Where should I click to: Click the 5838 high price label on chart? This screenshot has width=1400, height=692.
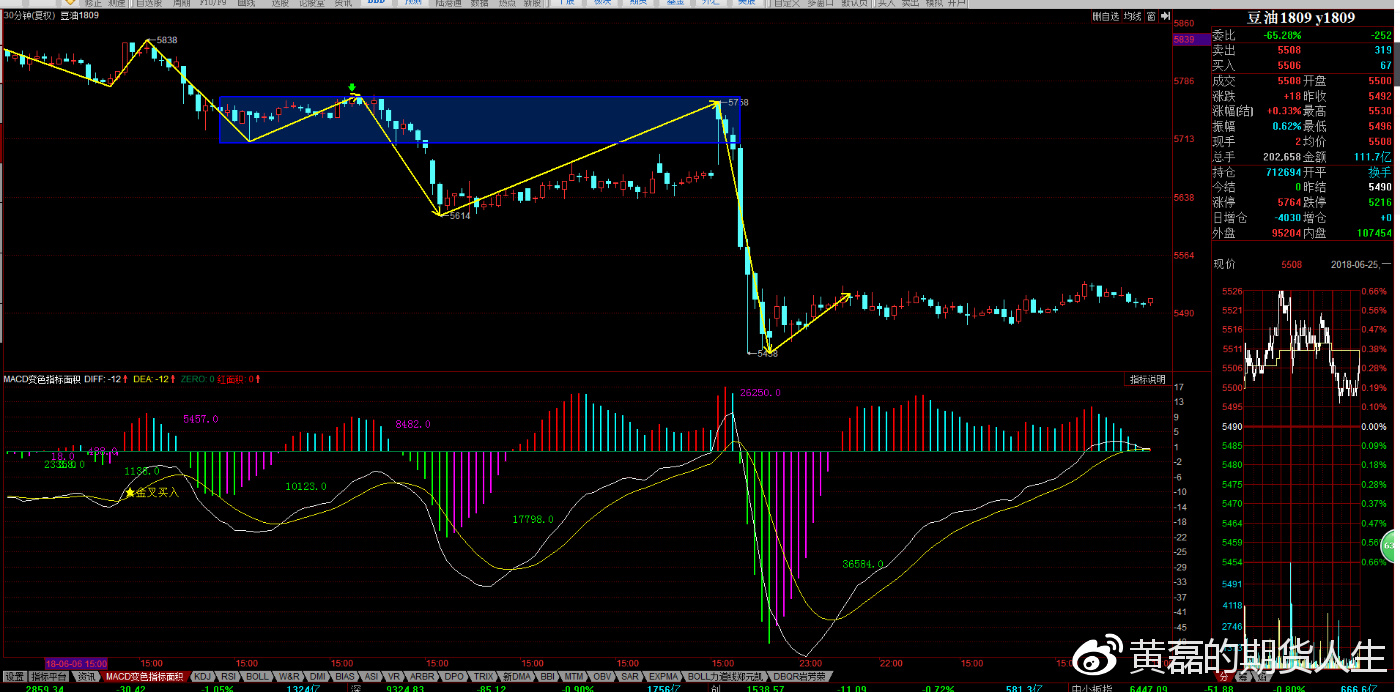pos(167,40)
